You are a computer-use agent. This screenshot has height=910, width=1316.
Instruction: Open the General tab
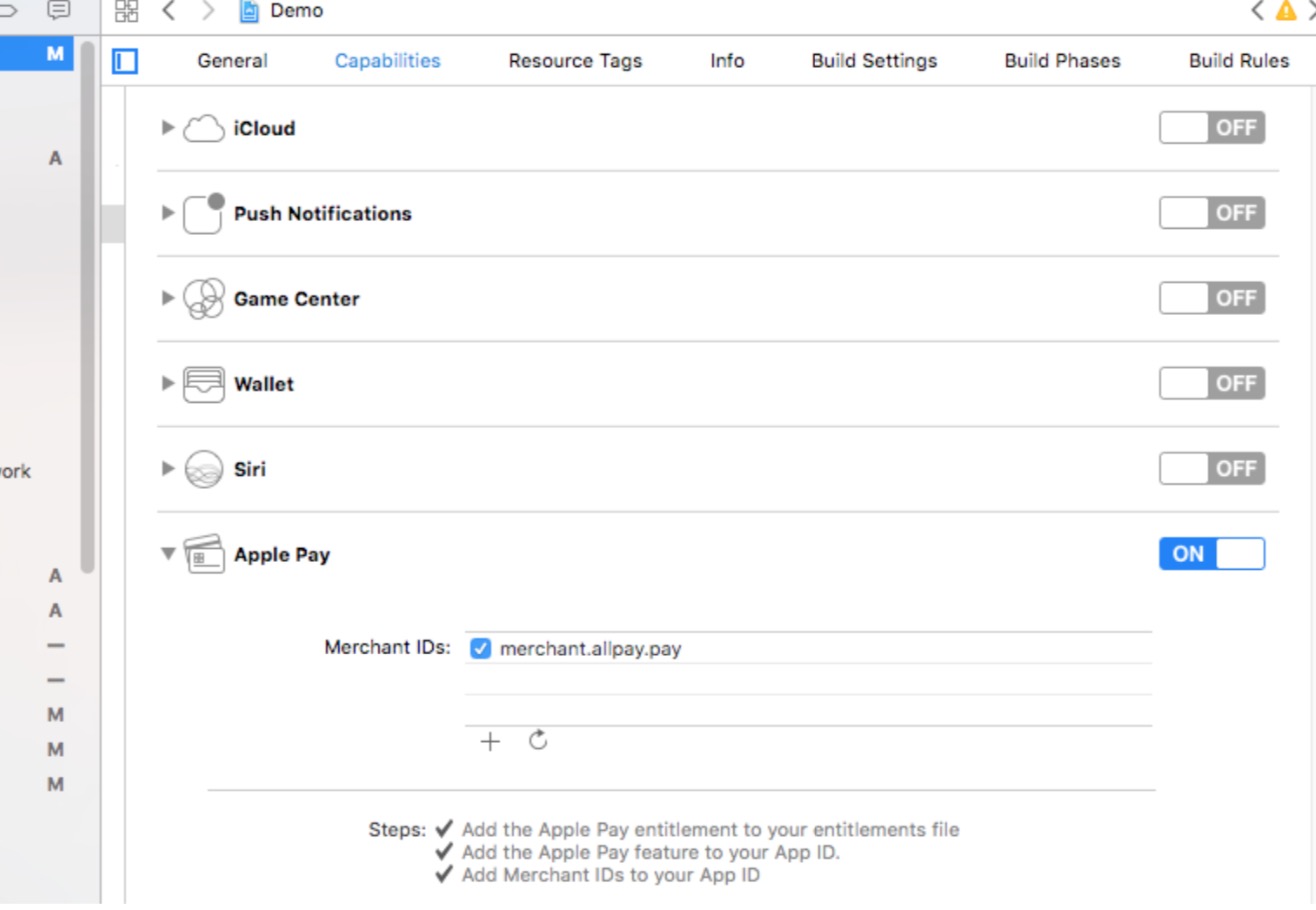click(x=232, y=61)
